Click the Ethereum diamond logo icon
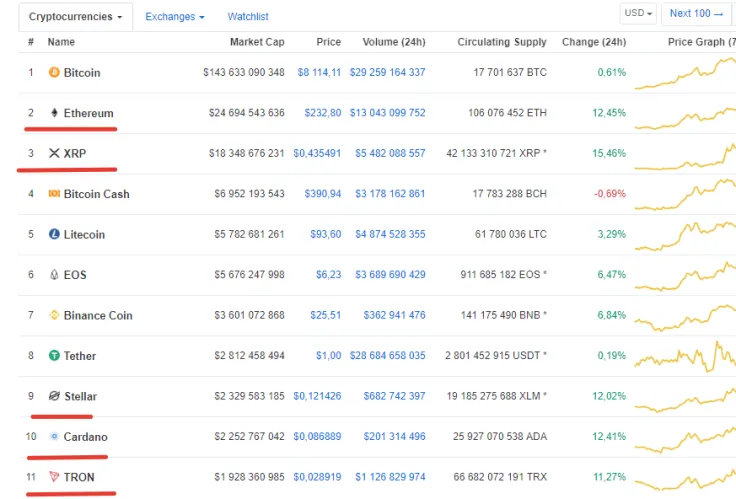736x499 pixels. [54, 113]
